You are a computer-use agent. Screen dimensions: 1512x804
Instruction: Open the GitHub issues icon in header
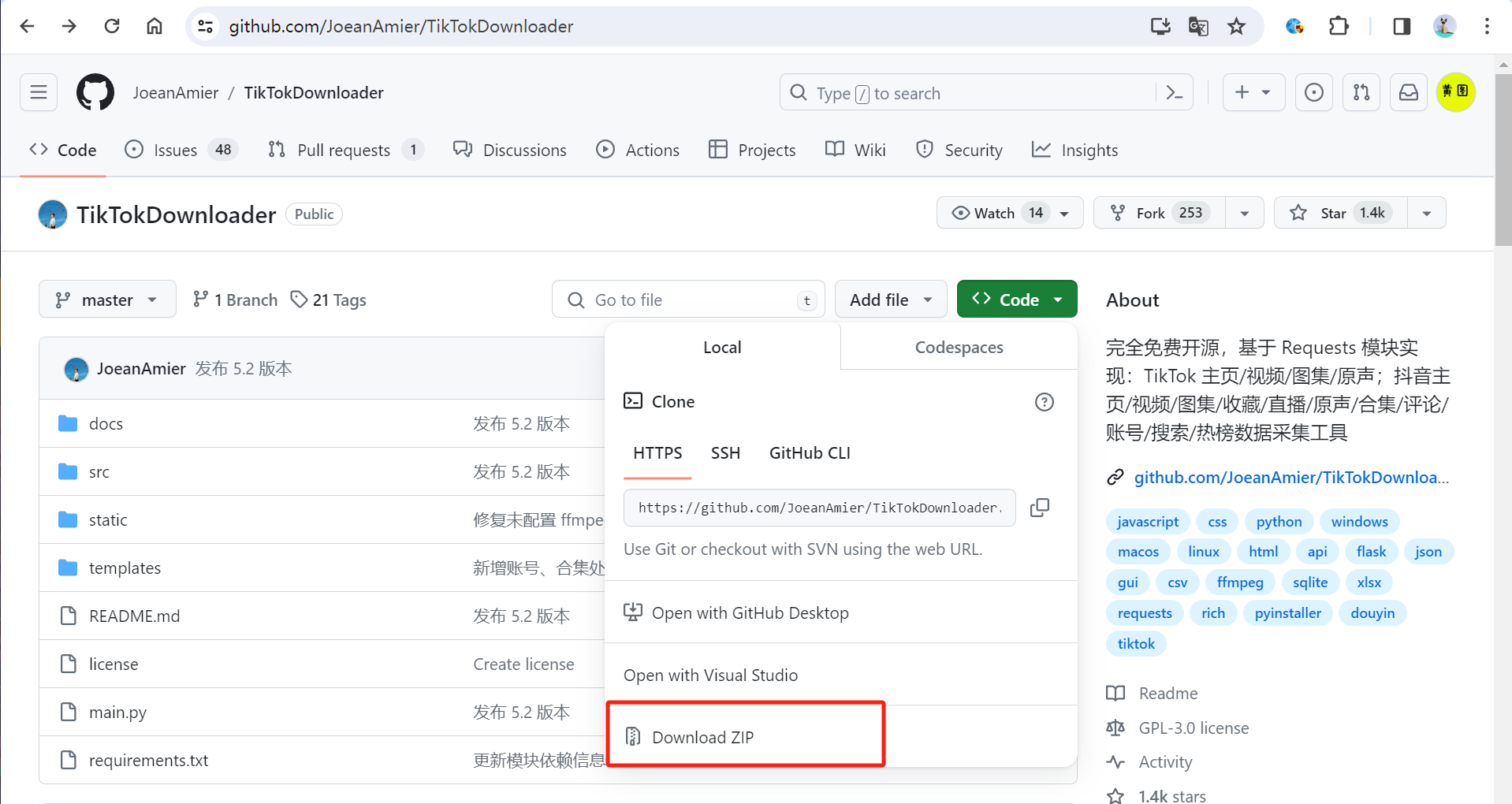pos(1314,92)
